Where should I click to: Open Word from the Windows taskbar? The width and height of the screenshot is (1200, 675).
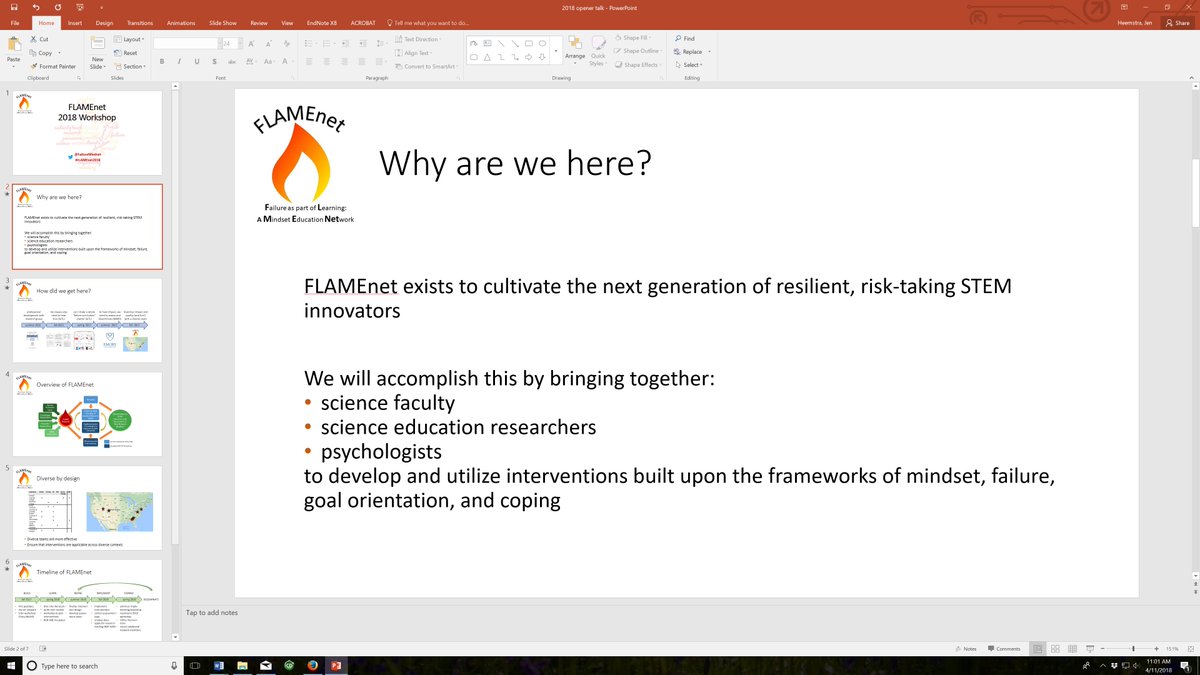(220, 665)
